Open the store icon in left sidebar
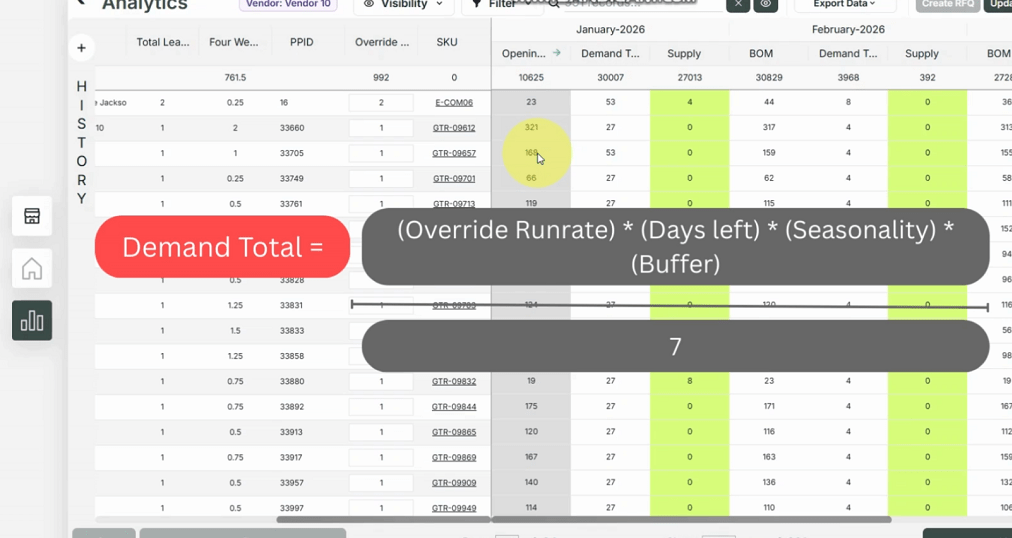 click(32, 217)
